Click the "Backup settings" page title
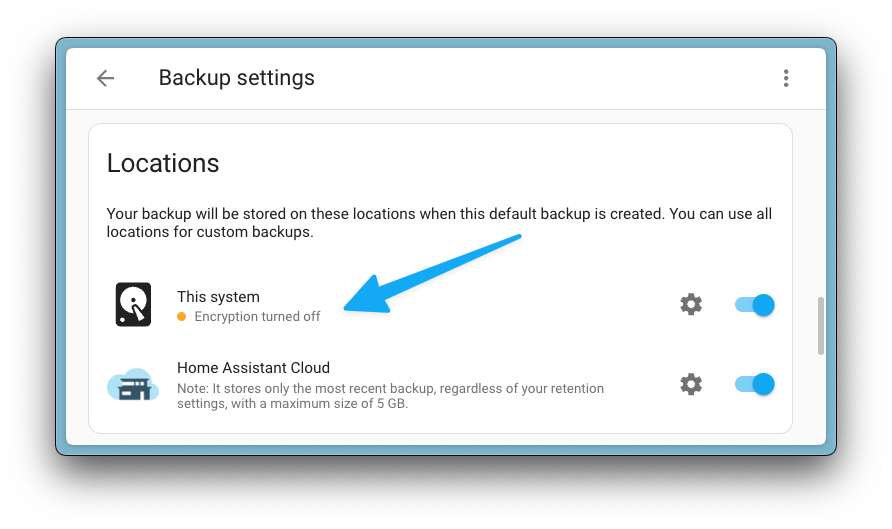The height and width of the screenshot is (529, 892). pyautogui.click(x=236, y=78)
